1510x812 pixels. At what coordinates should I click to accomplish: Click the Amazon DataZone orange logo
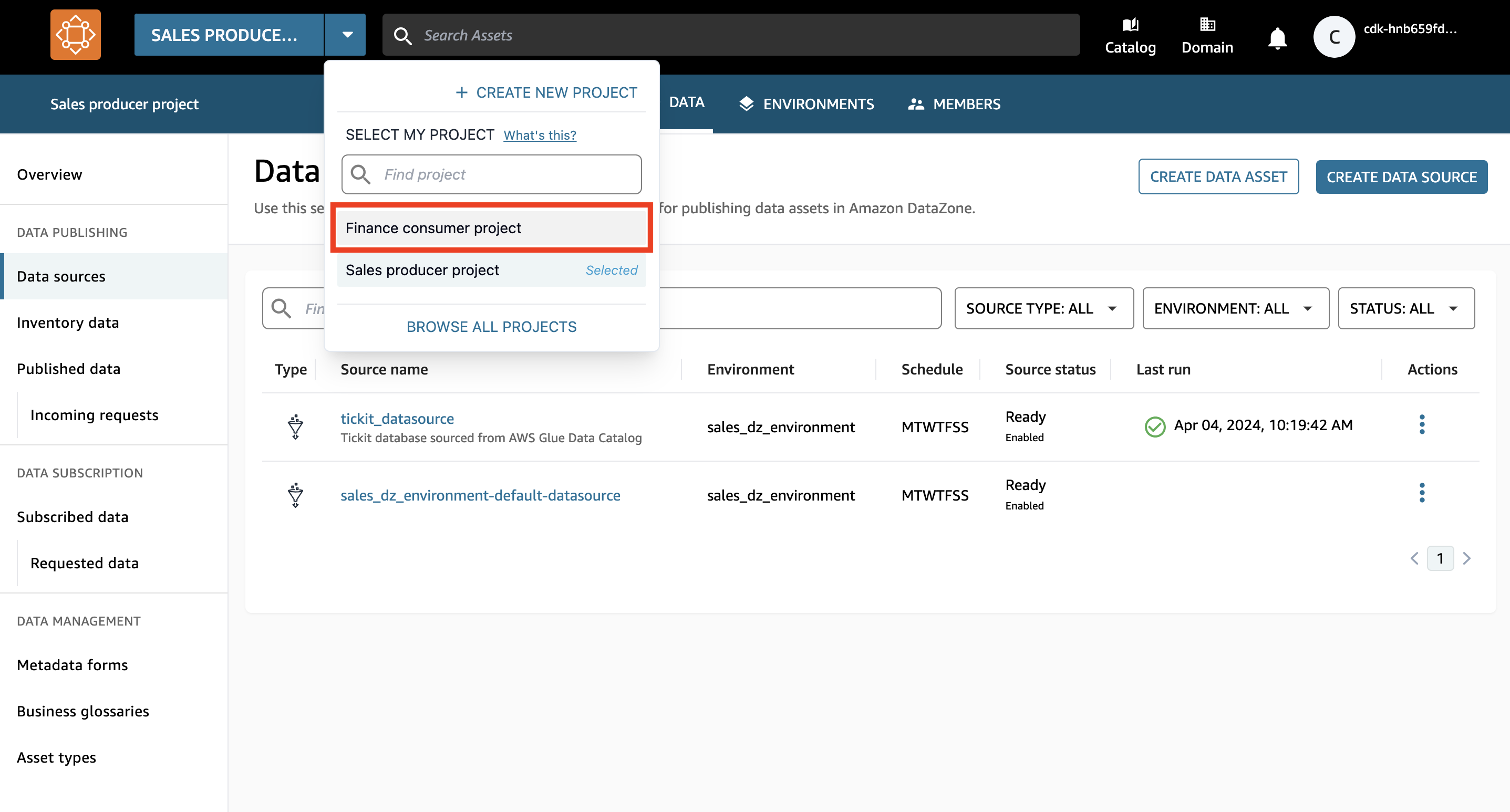pyautogui.click(x=75, y=35)
